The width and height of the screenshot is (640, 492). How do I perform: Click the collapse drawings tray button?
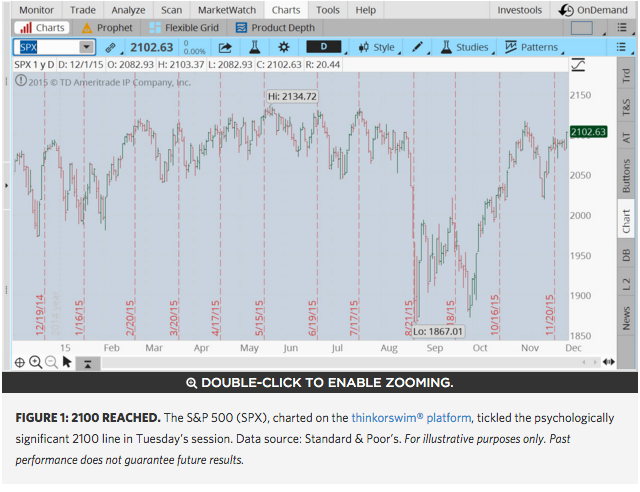(88, 363)
